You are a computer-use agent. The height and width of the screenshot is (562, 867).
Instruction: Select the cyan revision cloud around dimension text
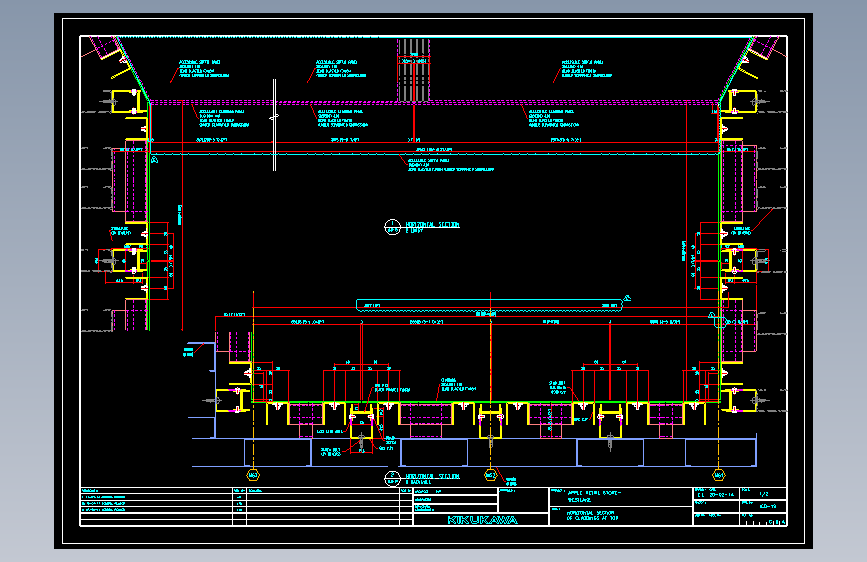(490, 305)
